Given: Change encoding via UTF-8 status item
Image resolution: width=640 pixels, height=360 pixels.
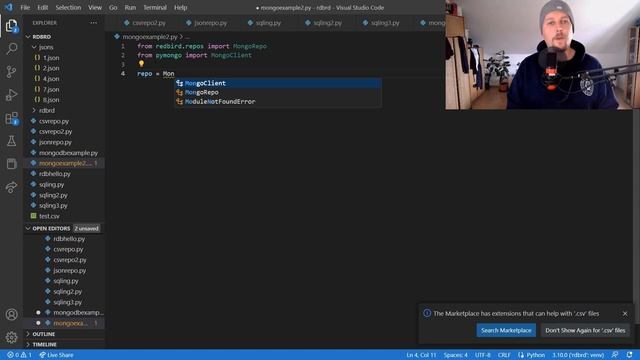Looking at the screenshot, I should tap(482, 355).
